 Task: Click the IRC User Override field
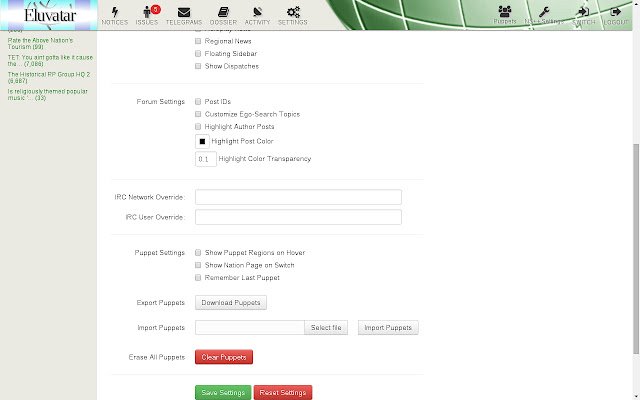pos(298,217)
